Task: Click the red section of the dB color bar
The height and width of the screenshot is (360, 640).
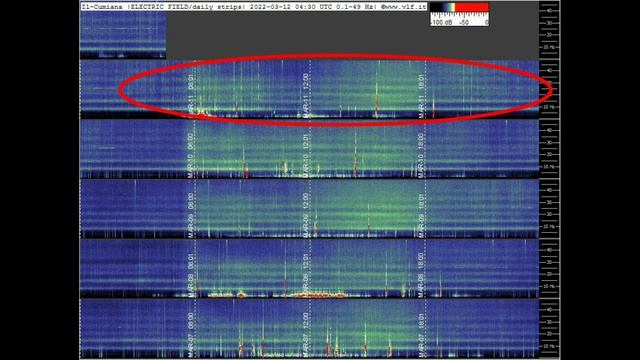Action: 472,7
